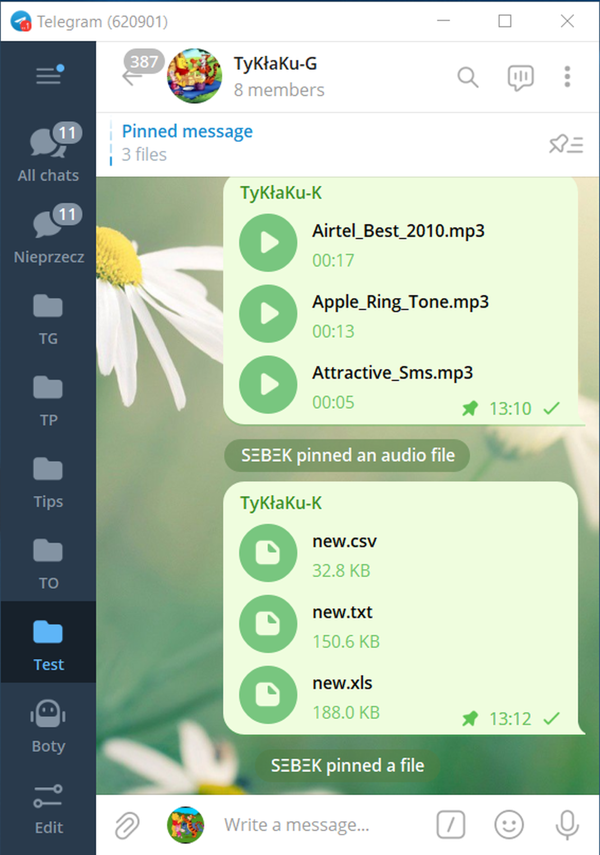Play Apple_Ring_Tone.mp3 audio
The image size is (600, 855).
(268, 313)
